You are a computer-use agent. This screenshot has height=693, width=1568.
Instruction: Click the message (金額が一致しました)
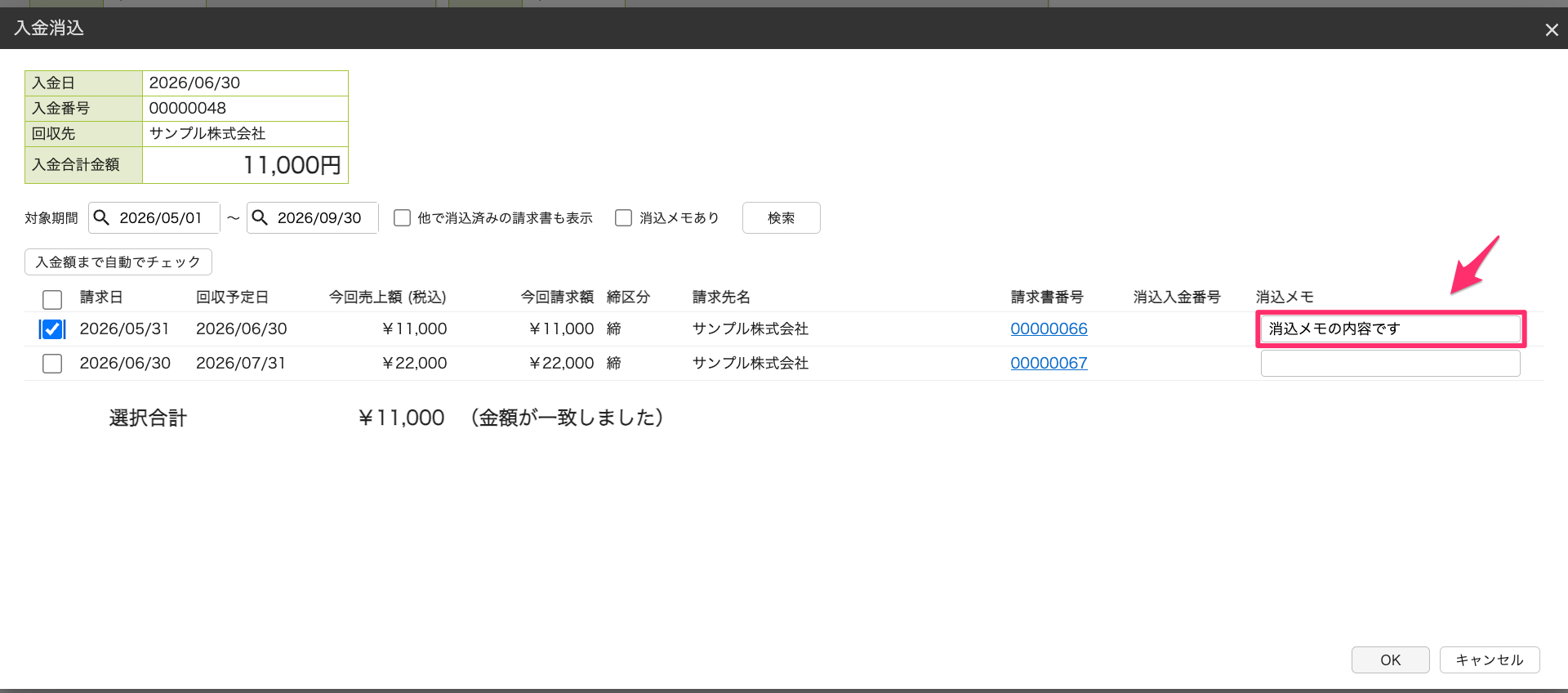[567, 418]
